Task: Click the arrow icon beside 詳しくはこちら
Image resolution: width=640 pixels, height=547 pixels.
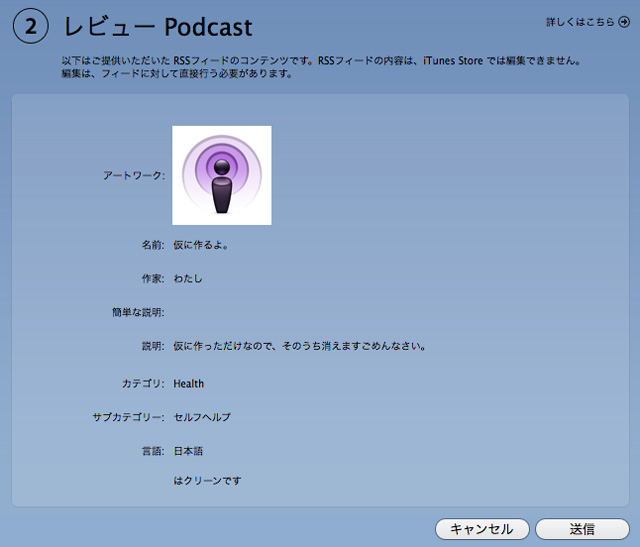Action: (x=624, y=22)
